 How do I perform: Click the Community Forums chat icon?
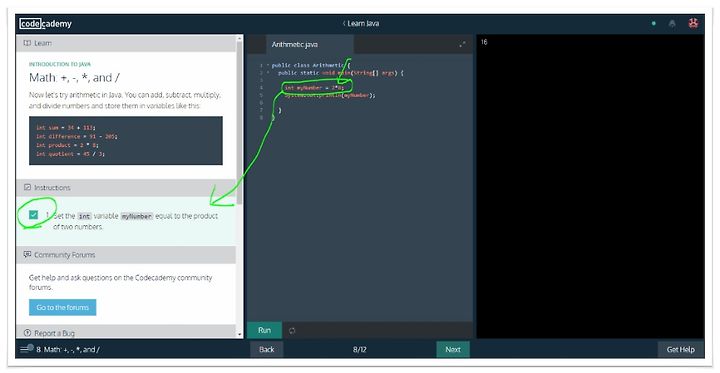click(x=27, y=254)
